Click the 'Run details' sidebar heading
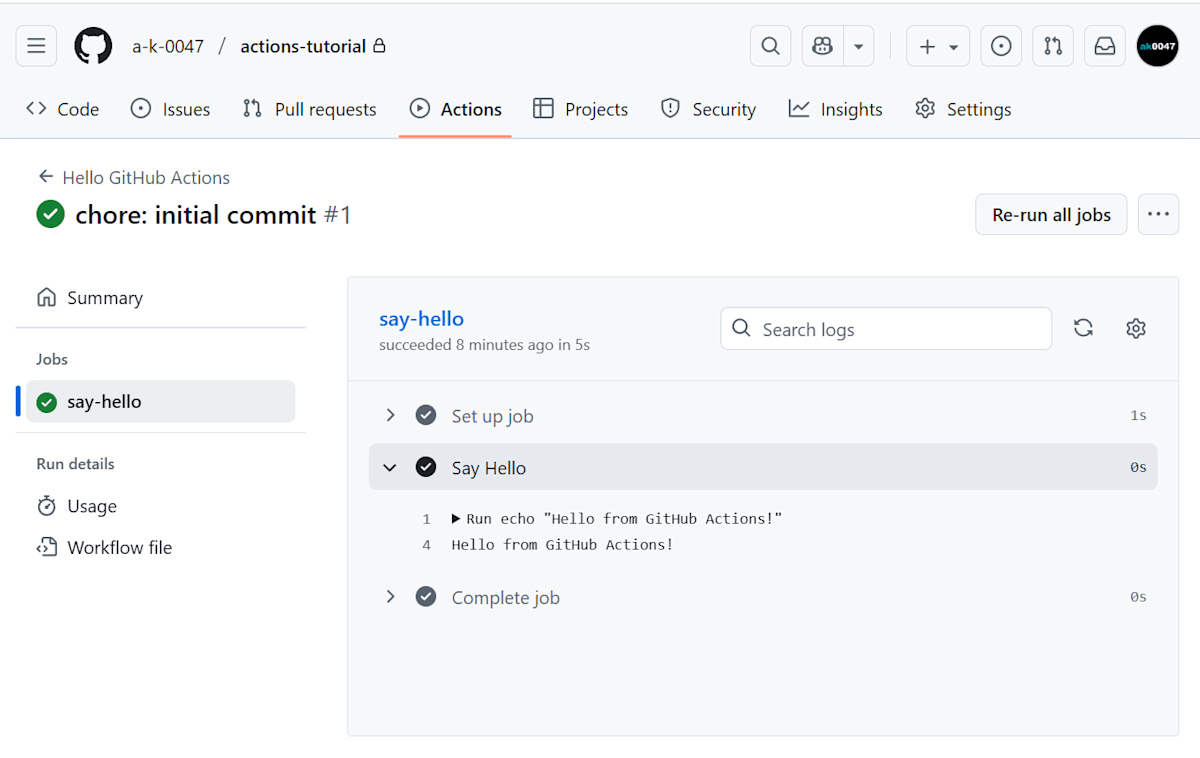Viewport: 1200px width, 758px height. (75, 464)
